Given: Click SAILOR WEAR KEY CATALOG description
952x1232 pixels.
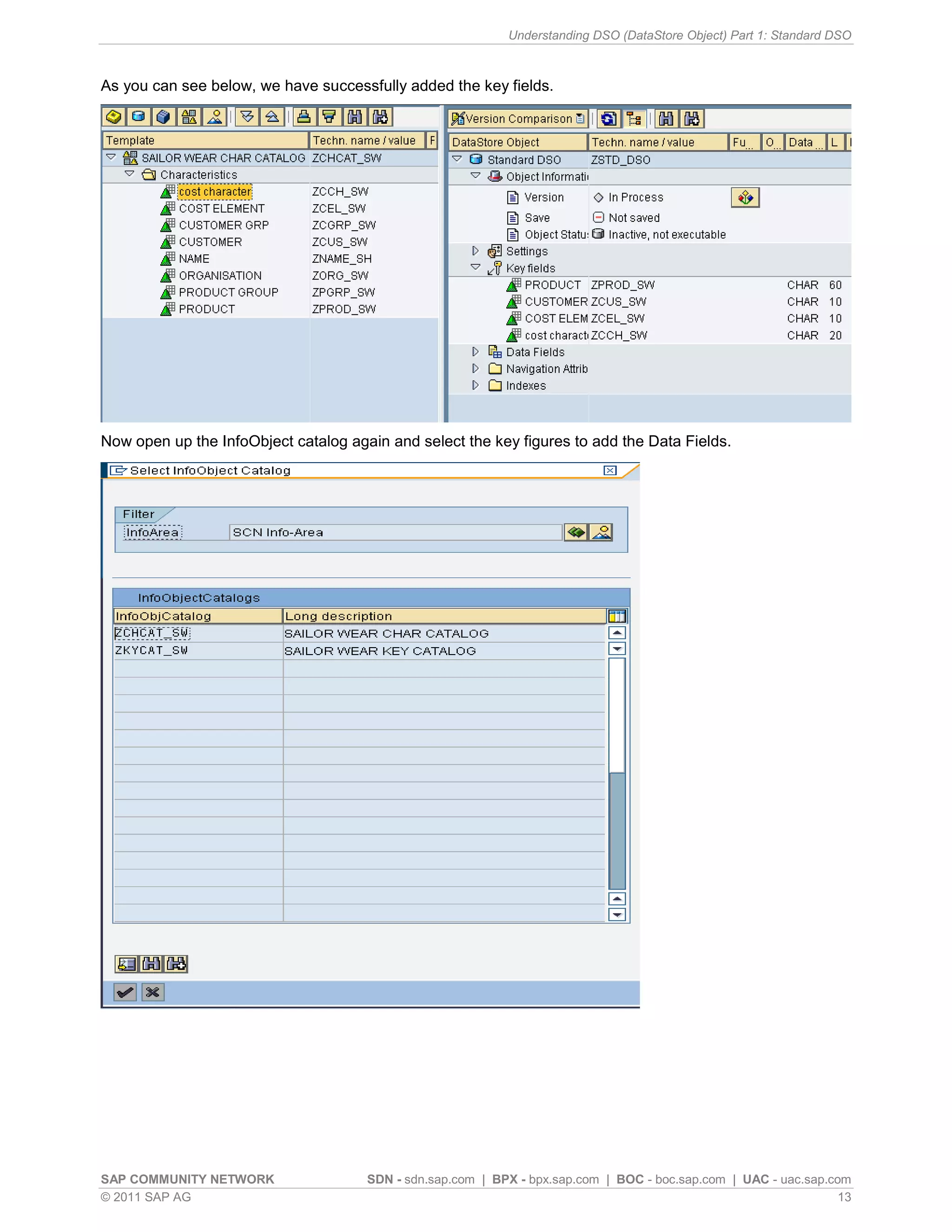Looking at the screenshot, I should pos(380,651).
